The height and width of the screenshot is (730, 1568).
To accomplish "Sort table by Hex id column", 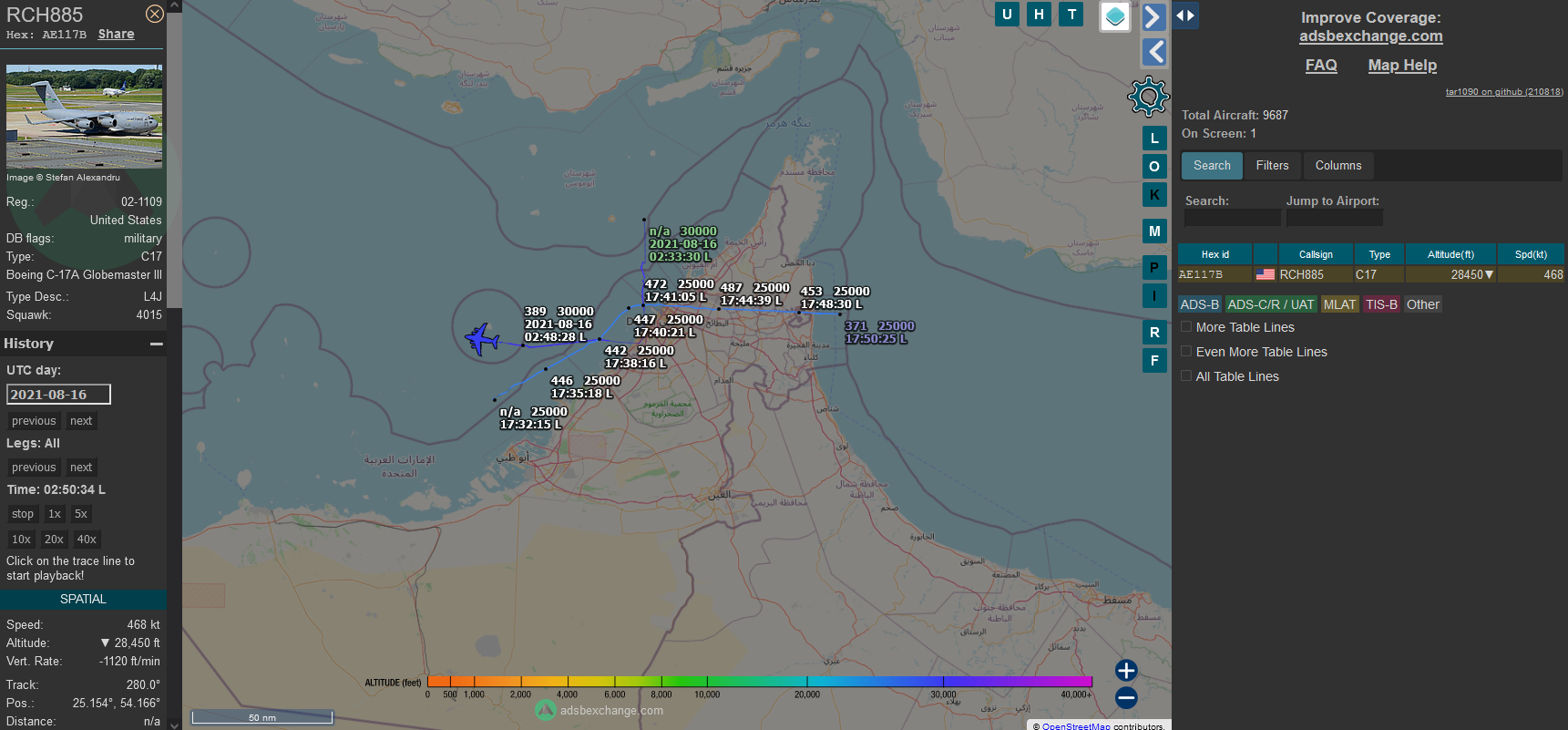I will coord(1214,254).
